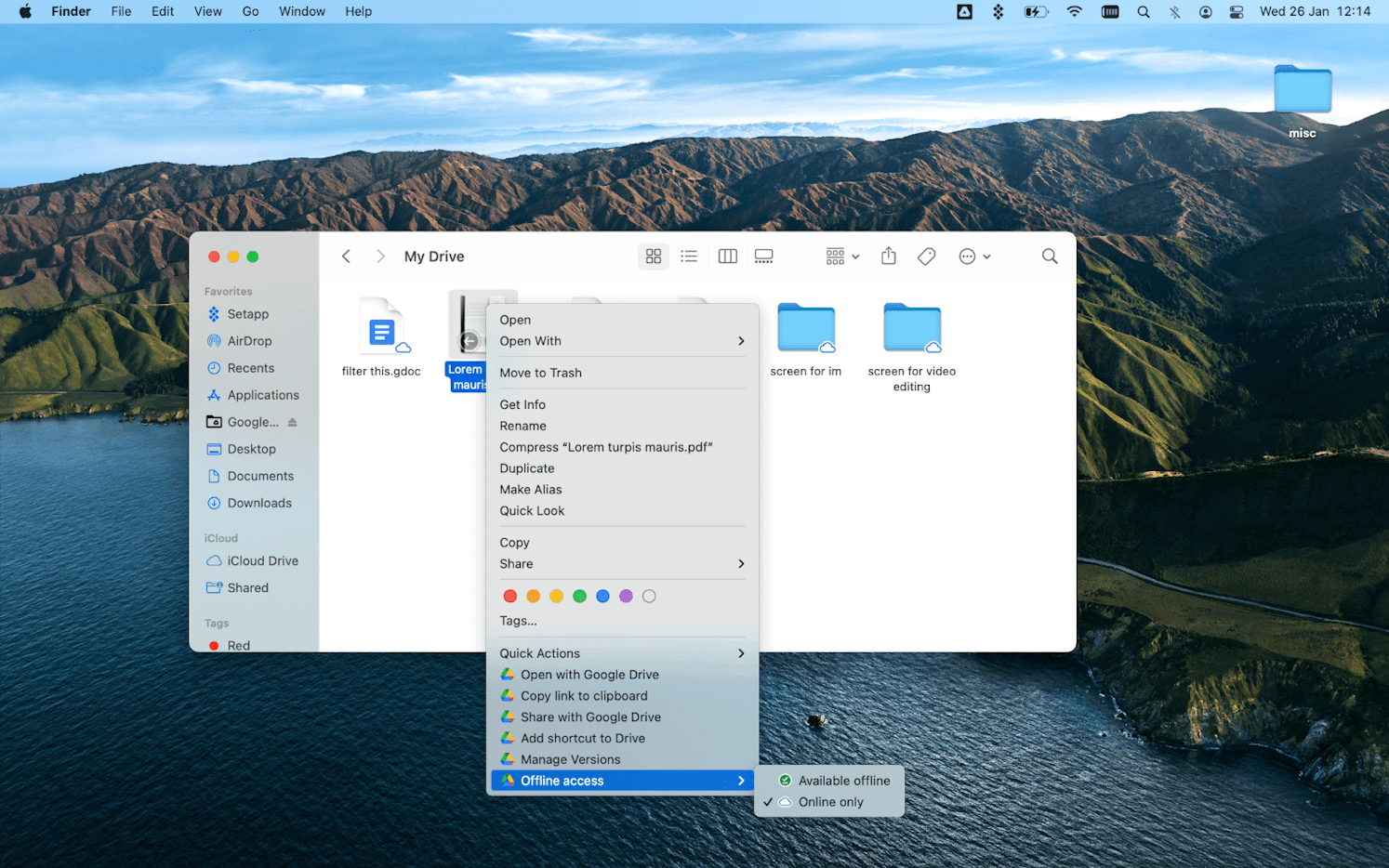Apply the green tag color swatch
The height and width of the screenshot is (868, 1389).
click(579, 596)
